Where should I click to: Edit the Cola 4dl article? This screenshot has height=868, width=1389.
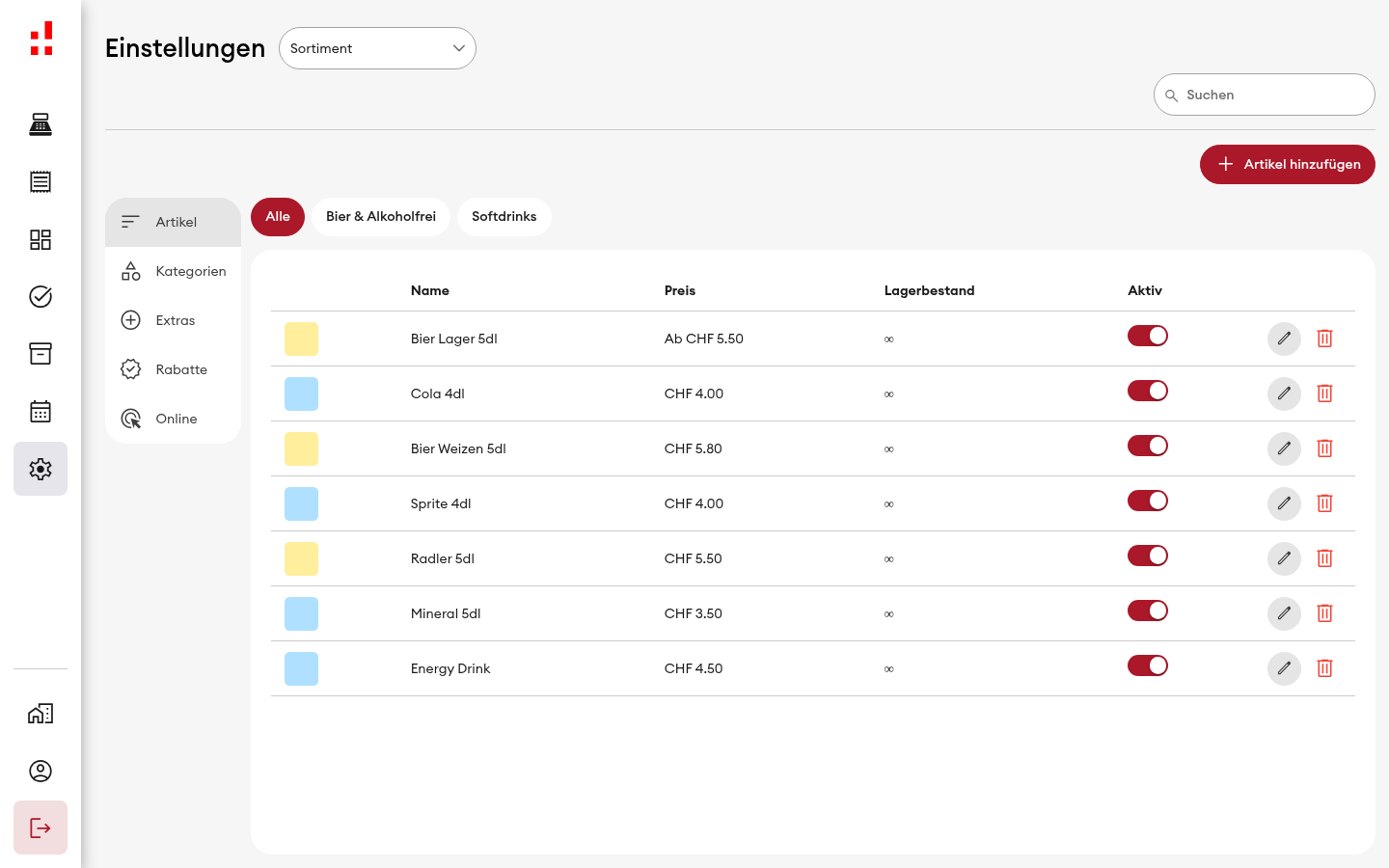(1284, 393)
